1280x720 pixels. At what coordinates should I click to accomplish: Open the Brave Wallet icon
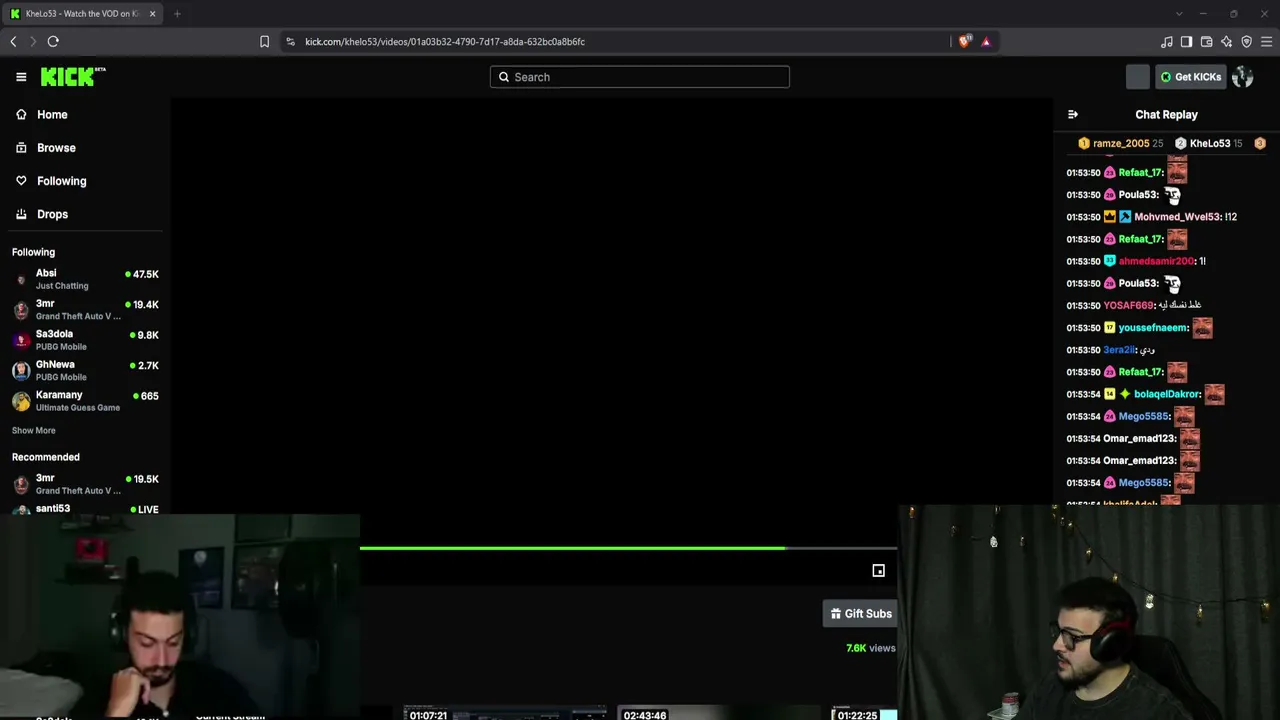1206,41
